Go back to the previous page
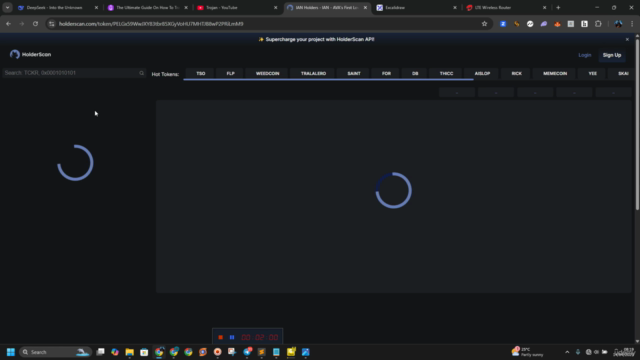Screen dimensions: 640x360 [8, 24]
